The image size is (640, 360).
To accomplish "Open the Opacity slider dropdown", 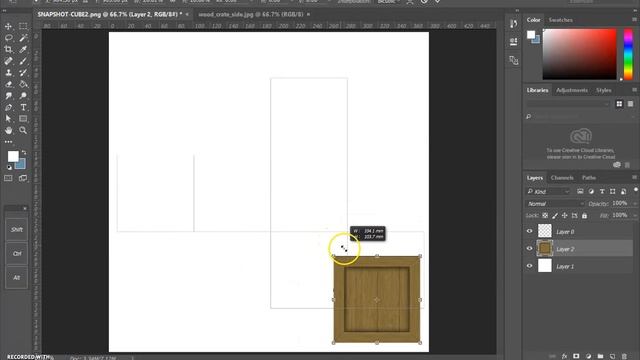I will point(634,203).
